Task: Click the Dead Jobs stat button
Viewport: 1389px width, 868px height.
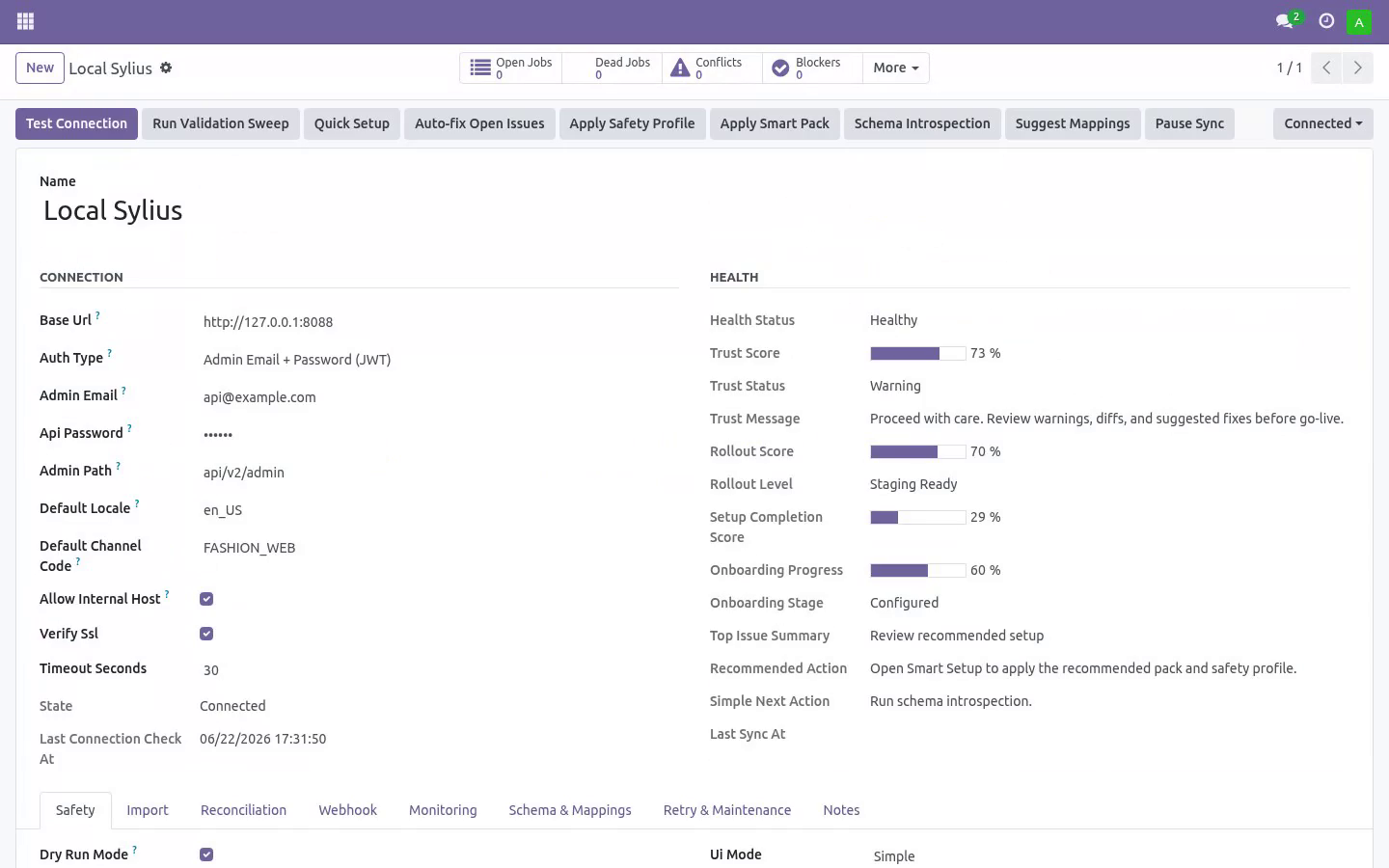Action: pyautogui.click(x=612, y=68)
